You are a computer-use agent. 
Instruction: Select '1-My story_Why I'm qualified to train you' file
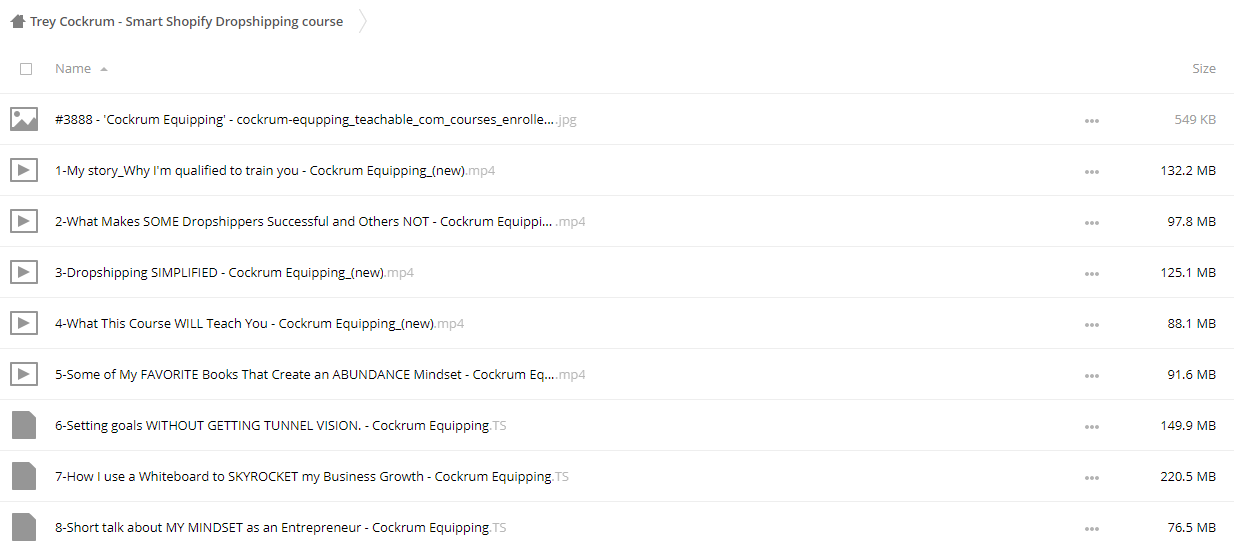275,170
